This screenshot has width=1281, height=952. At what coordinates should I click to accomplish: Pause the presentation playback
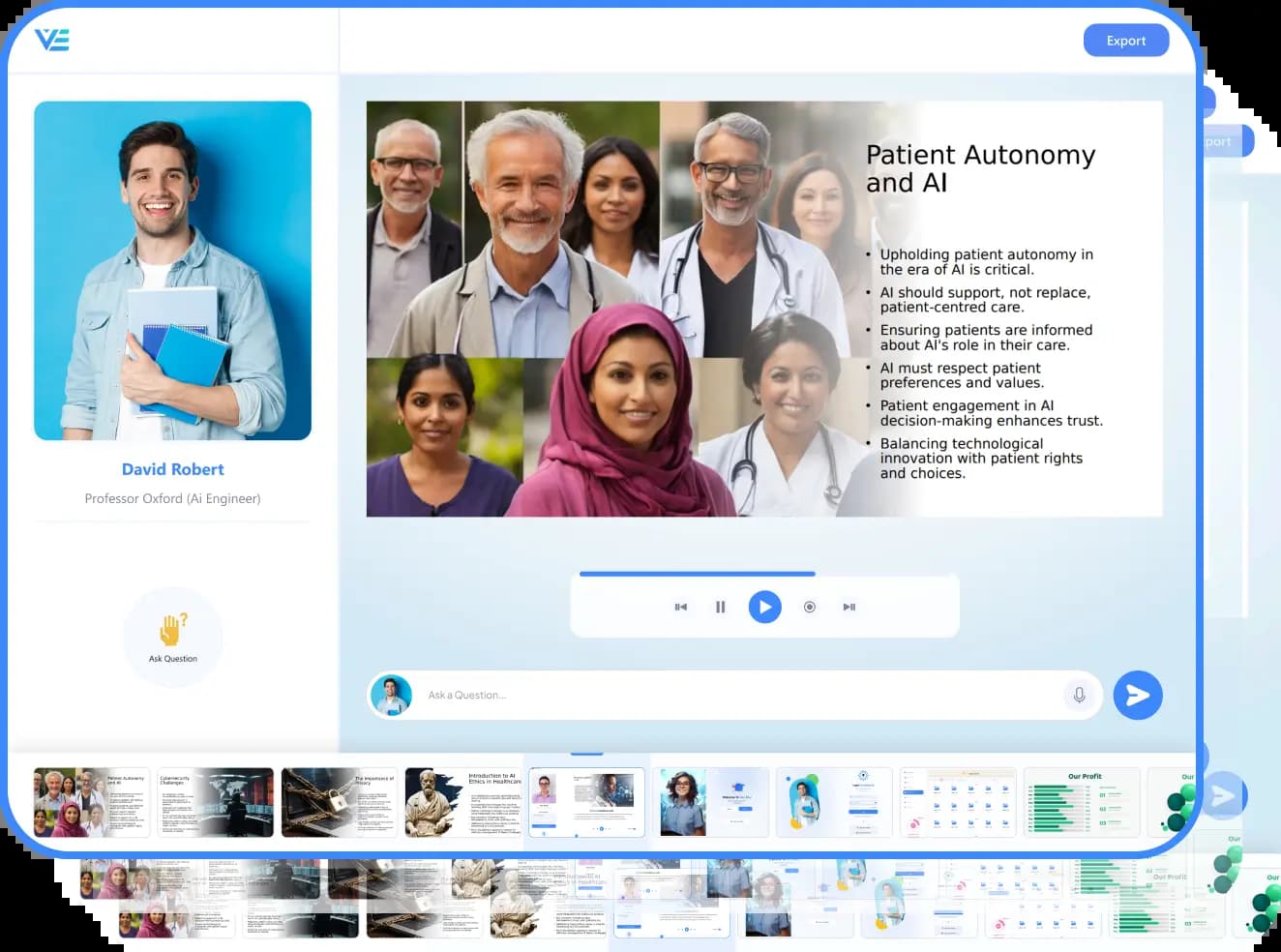[x=720, y=608]
